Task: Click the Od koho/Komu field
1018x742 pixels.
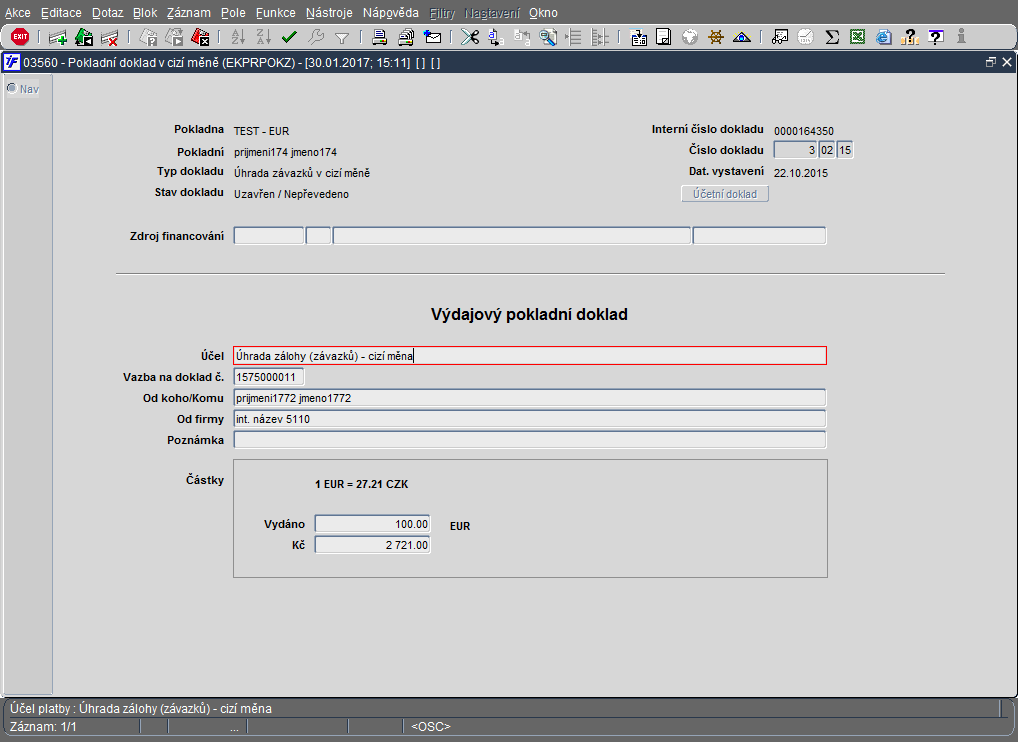Action: [x=530, y=398]
